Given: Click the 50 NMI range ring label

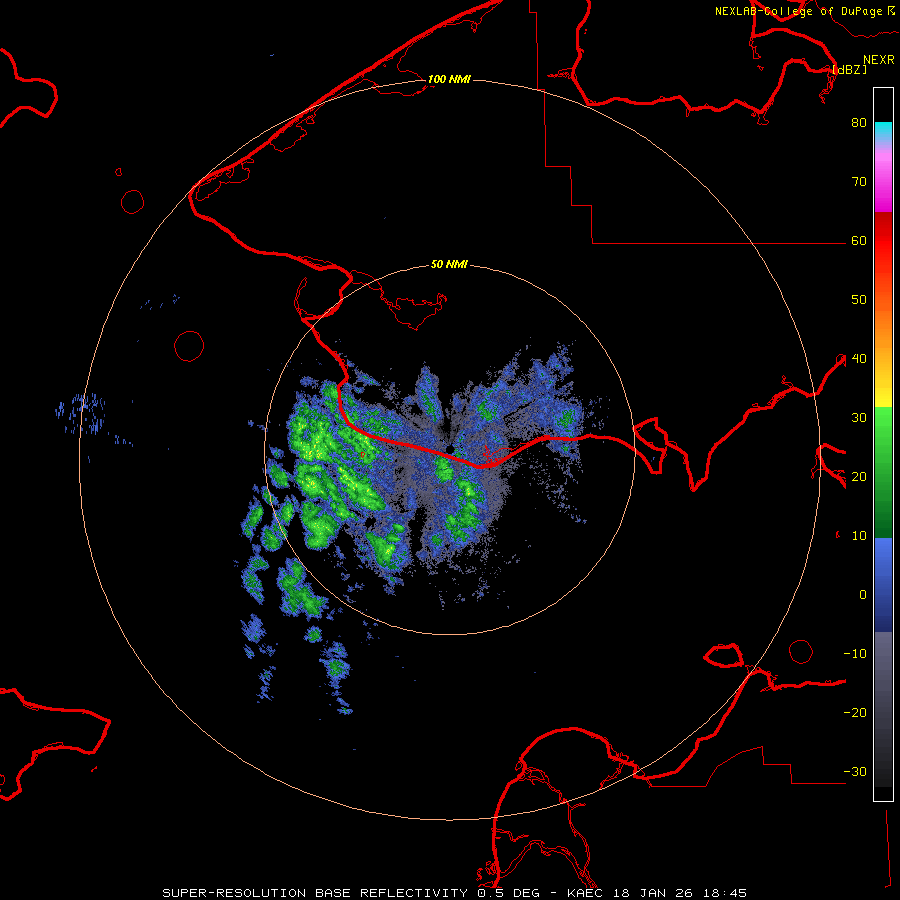Looking at the screenshot, I should [449, 264].
